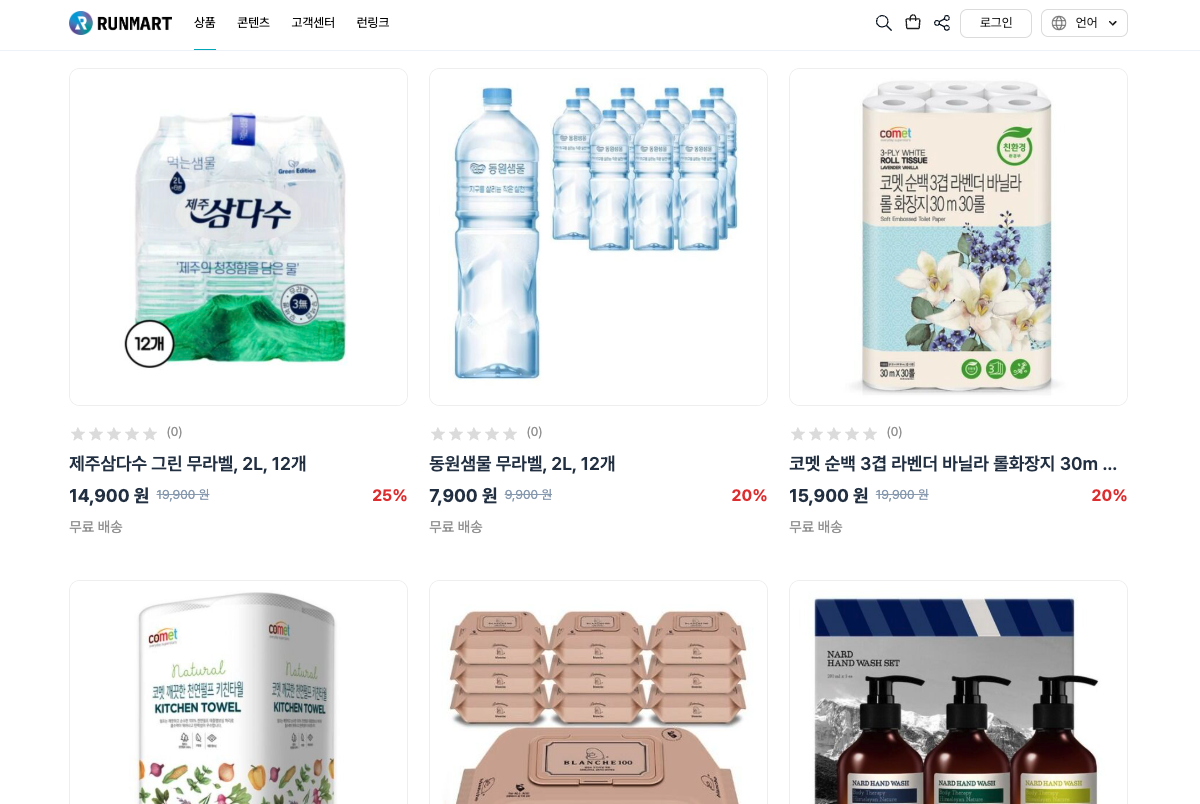Open 제주삼다수 그린 무라벨 product title

click(188, 463)
